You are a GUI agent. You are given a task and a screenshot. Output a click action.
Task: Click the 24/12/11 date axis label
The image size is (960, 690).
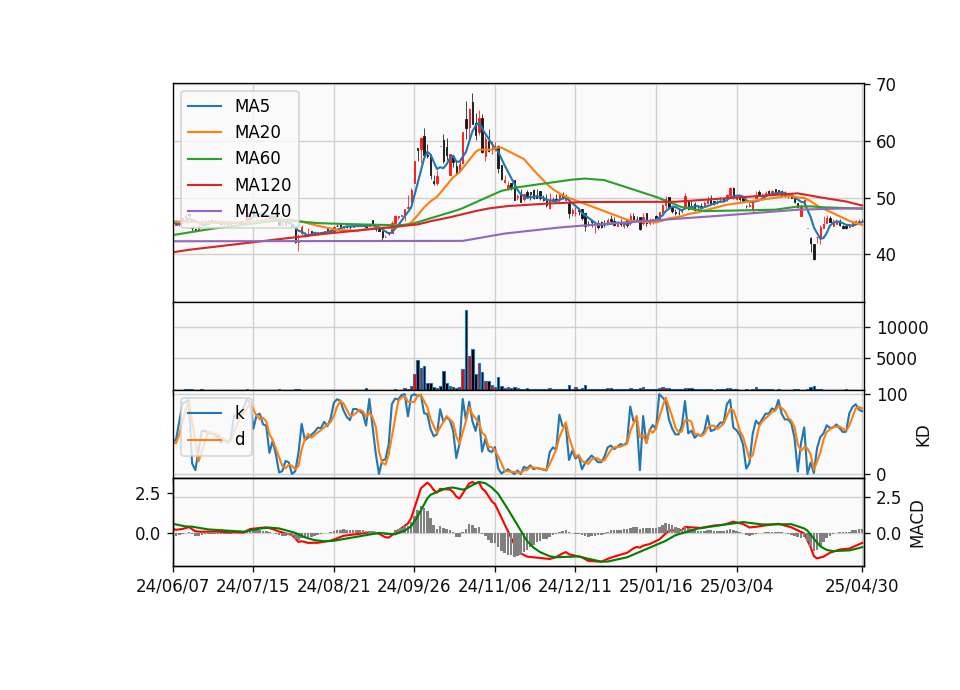point(575,586)
